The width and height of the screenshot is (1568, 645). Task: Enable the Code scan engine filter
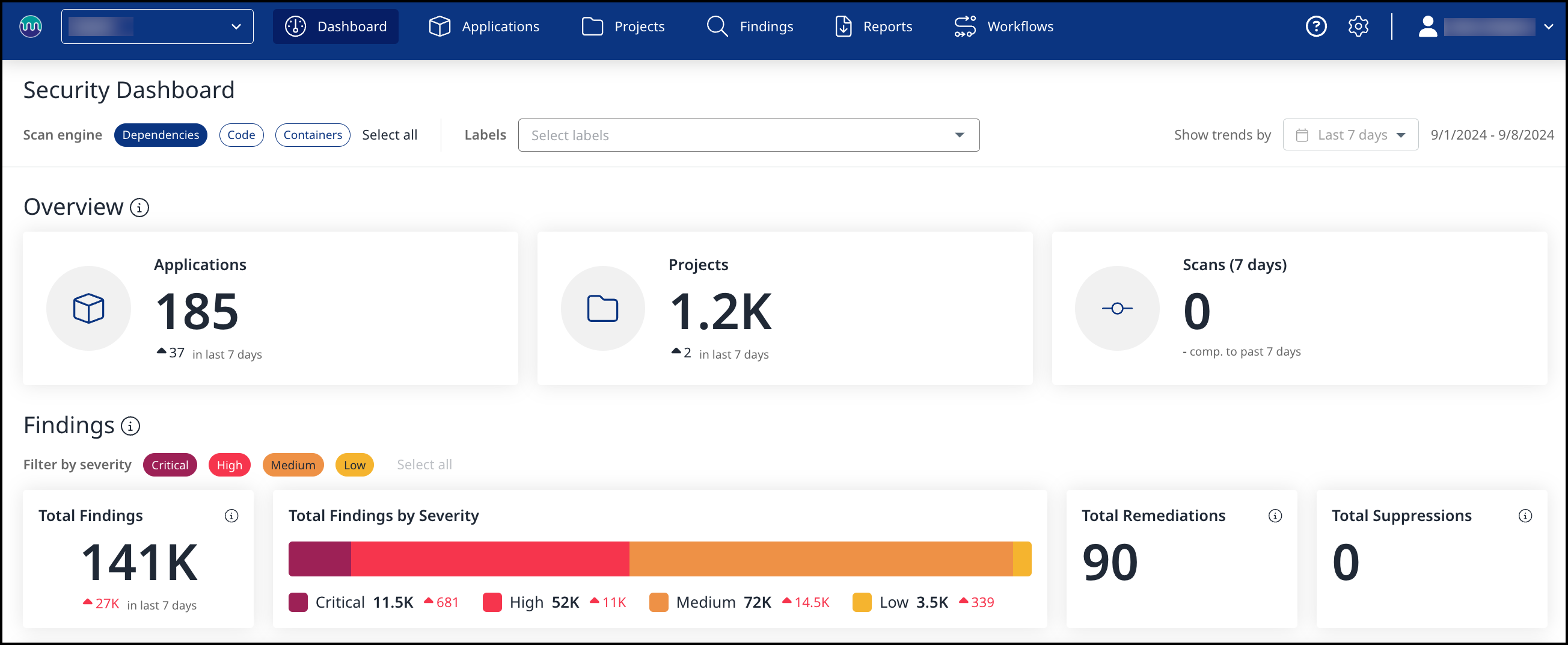241,135
